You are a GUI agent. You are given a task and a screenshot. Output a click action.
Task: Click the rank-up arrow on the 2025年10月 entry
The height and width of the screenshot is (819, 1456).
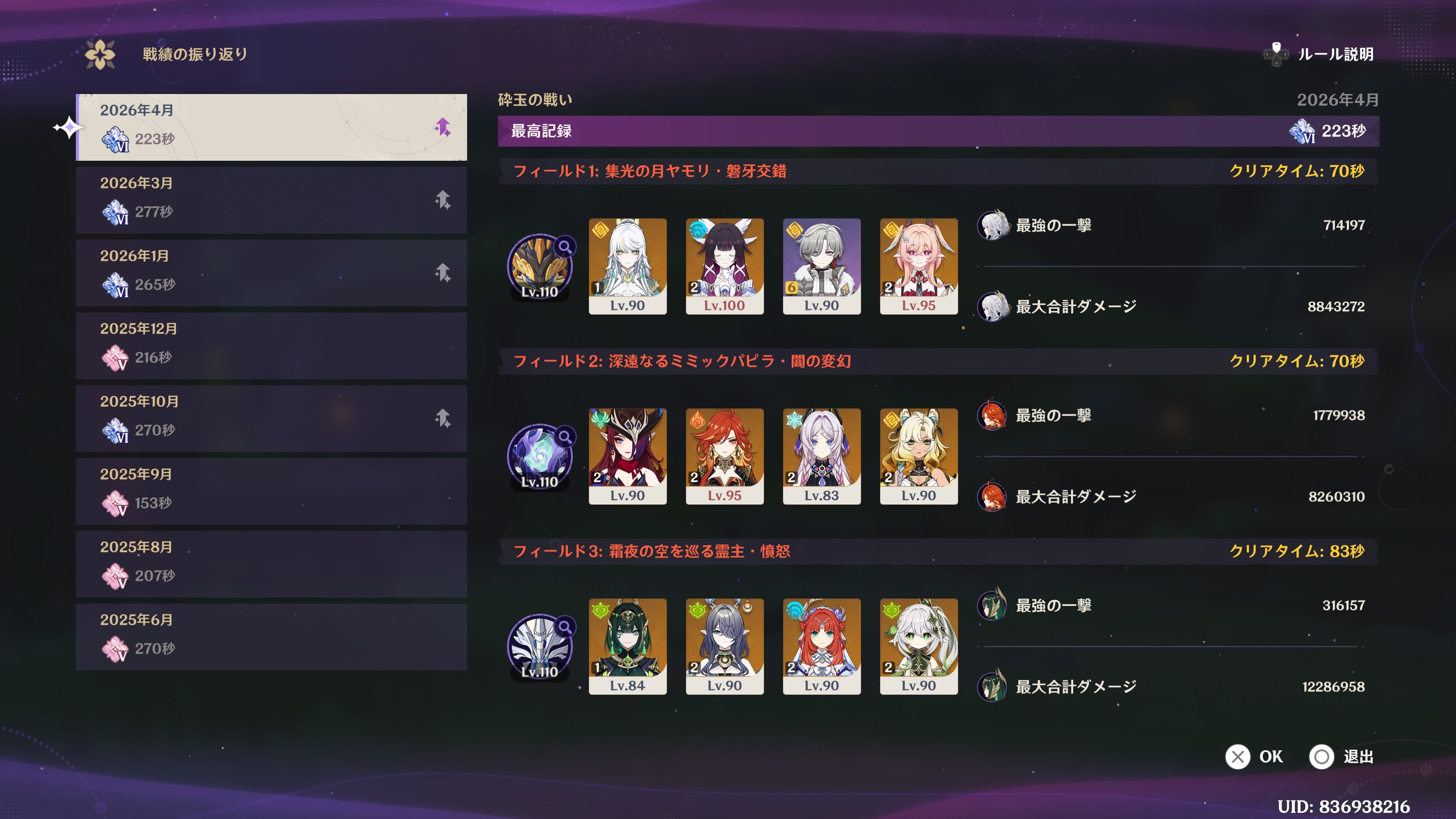[x=442, y=418]
